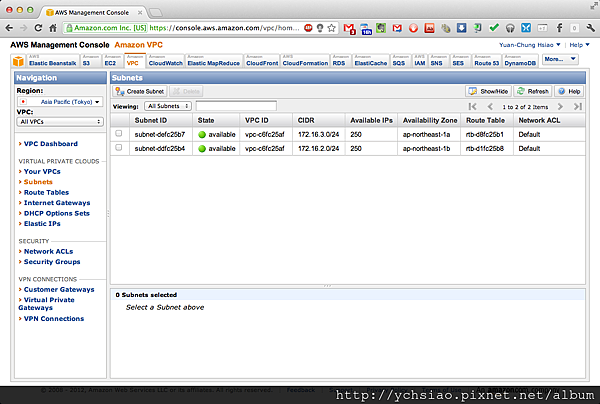The image size is (600, 404).
Task: Jump to the last page of subnets
Action: coord(578,106)
